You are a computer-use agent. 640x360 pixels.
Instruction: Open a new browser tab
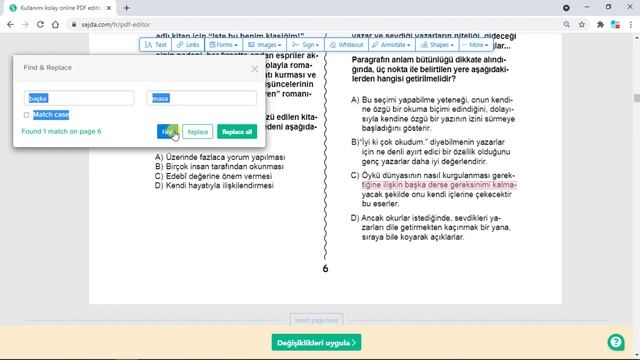click(127, 8)
